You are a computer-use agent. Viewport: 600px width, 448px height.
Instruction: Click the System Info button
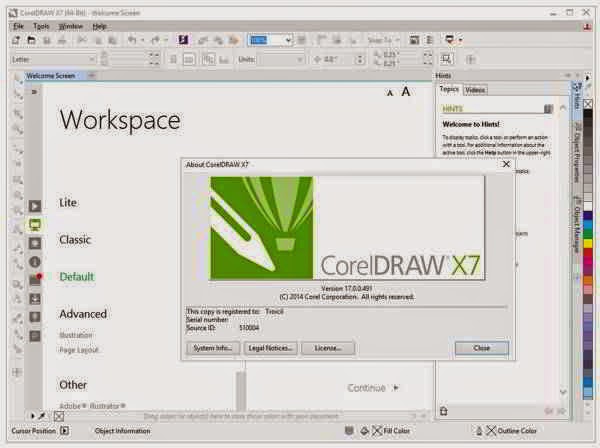pos(213,348)
